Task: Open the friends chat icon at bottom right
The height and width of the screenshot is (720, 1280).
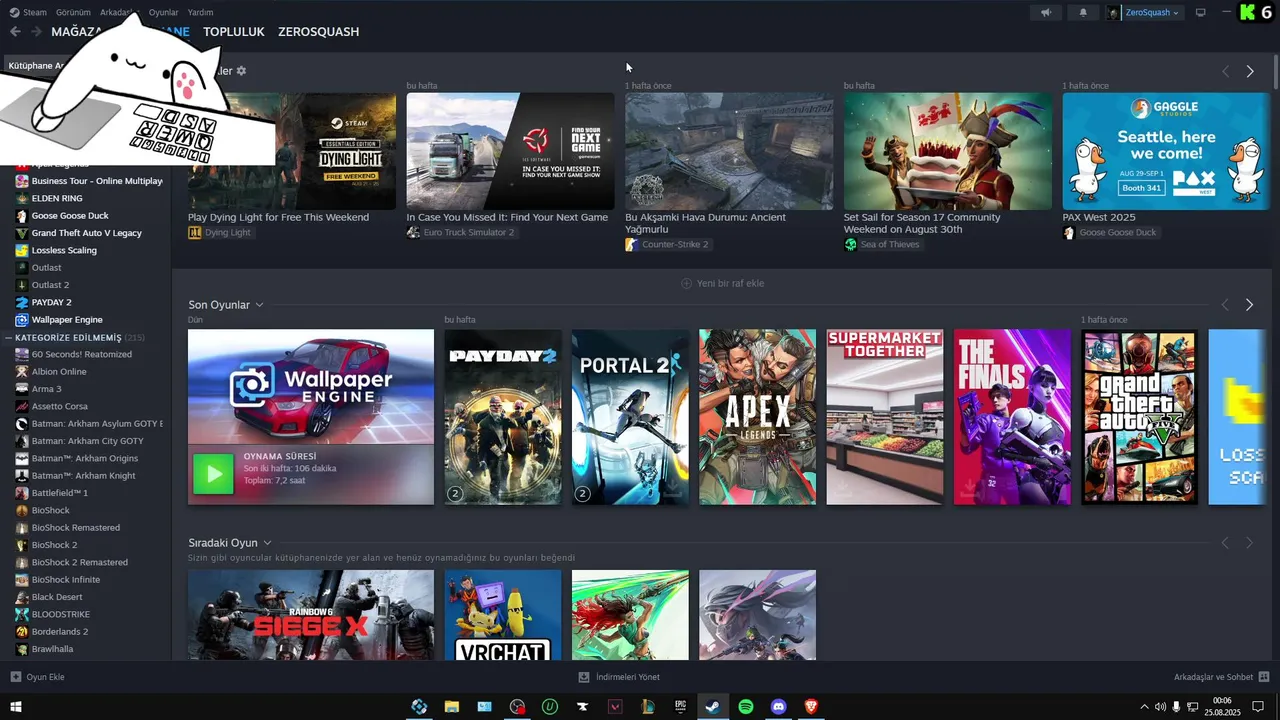Action: (x=1264, y=677)
